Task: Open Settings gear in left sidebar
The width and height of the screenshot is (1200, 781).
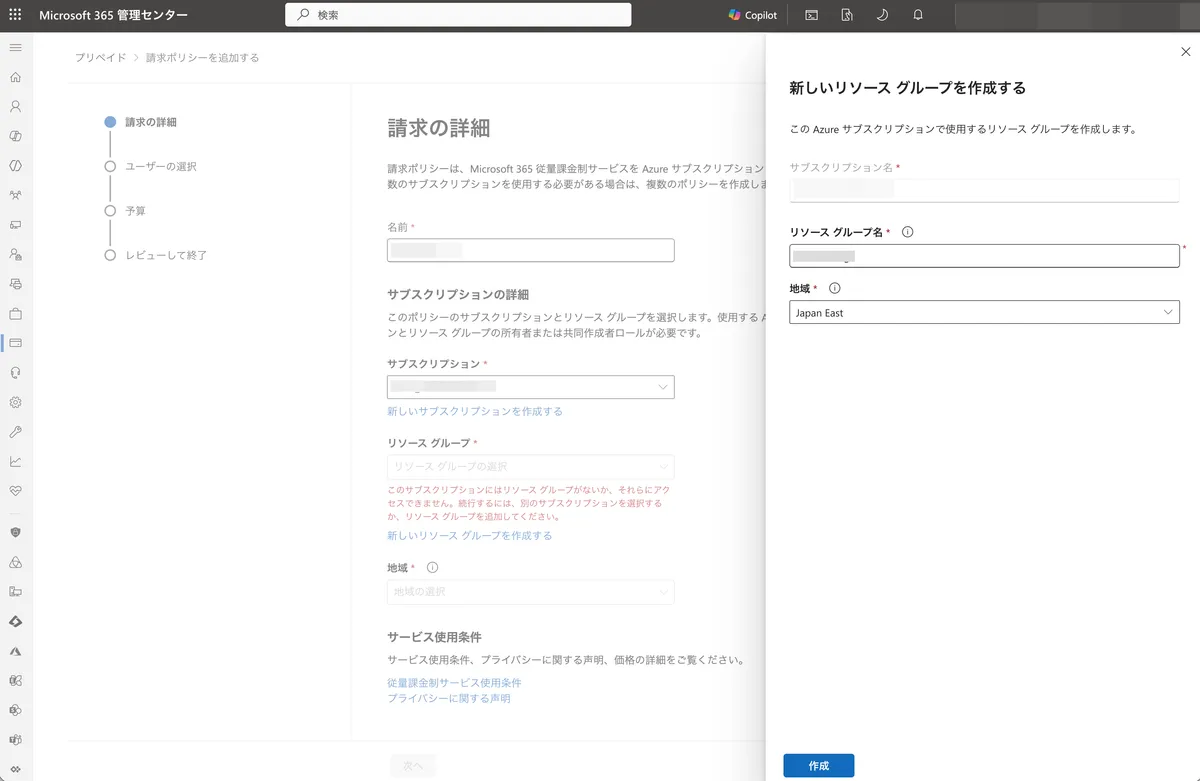Action: point(15,402)
